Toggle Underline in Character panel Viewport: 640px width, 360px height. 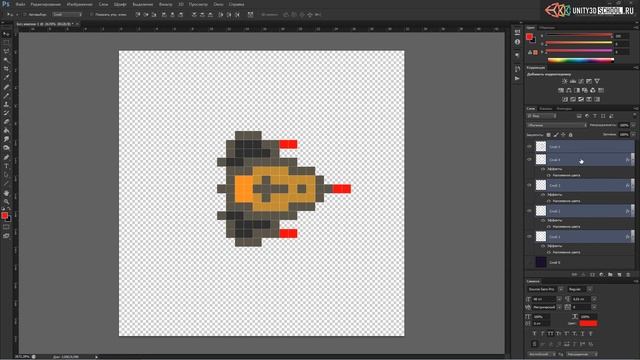[582, 334]
